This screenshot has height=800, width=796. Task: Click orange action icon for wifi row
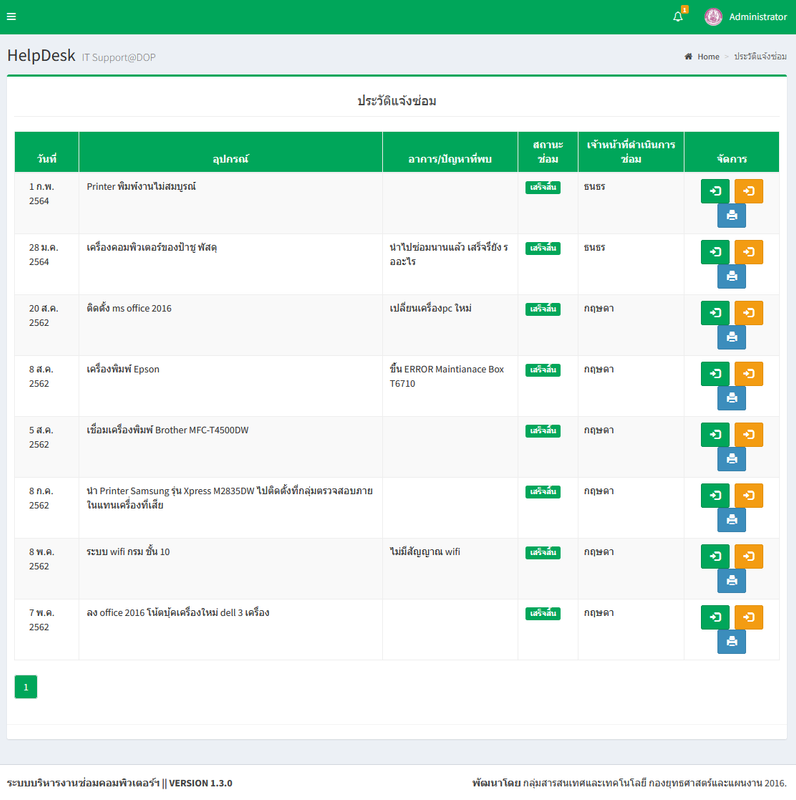pyautogui.click(x=748, y=557)
